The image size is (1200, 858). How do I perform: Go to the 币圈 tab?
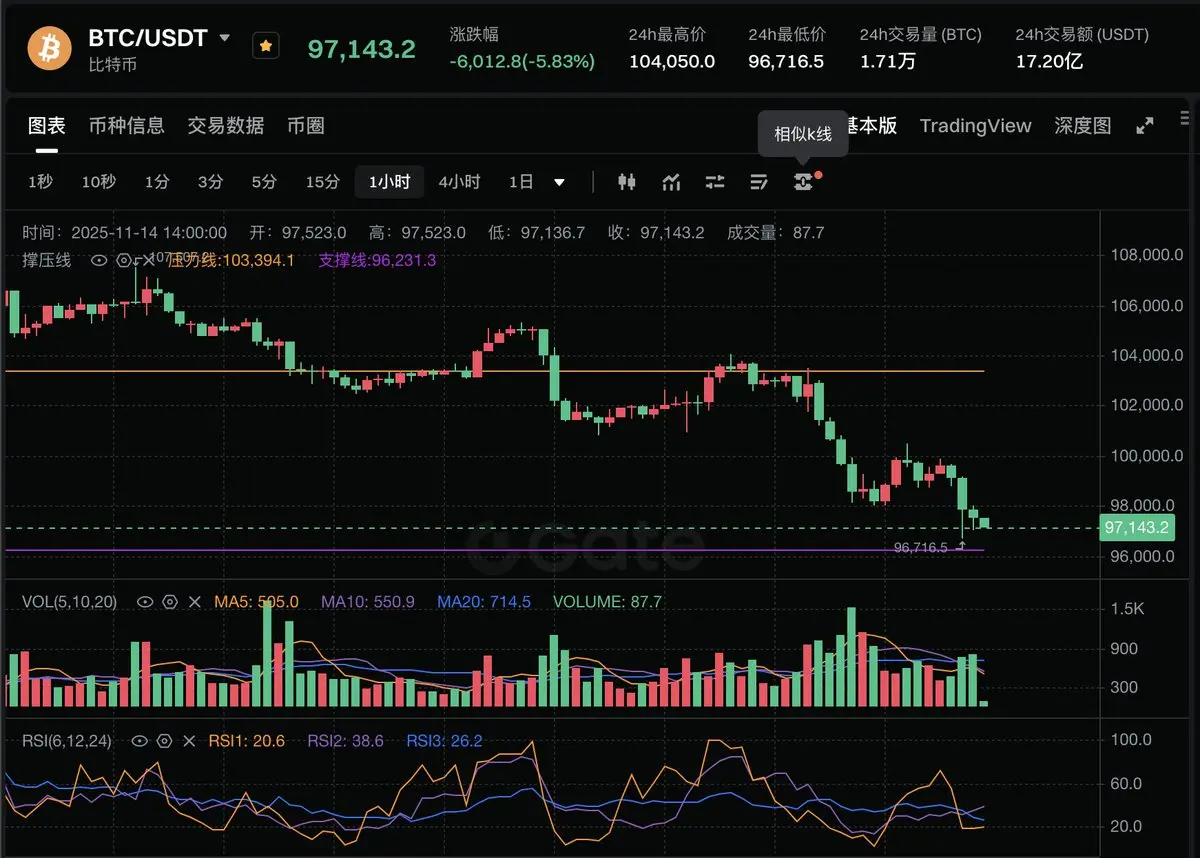[x=305, y=126]
